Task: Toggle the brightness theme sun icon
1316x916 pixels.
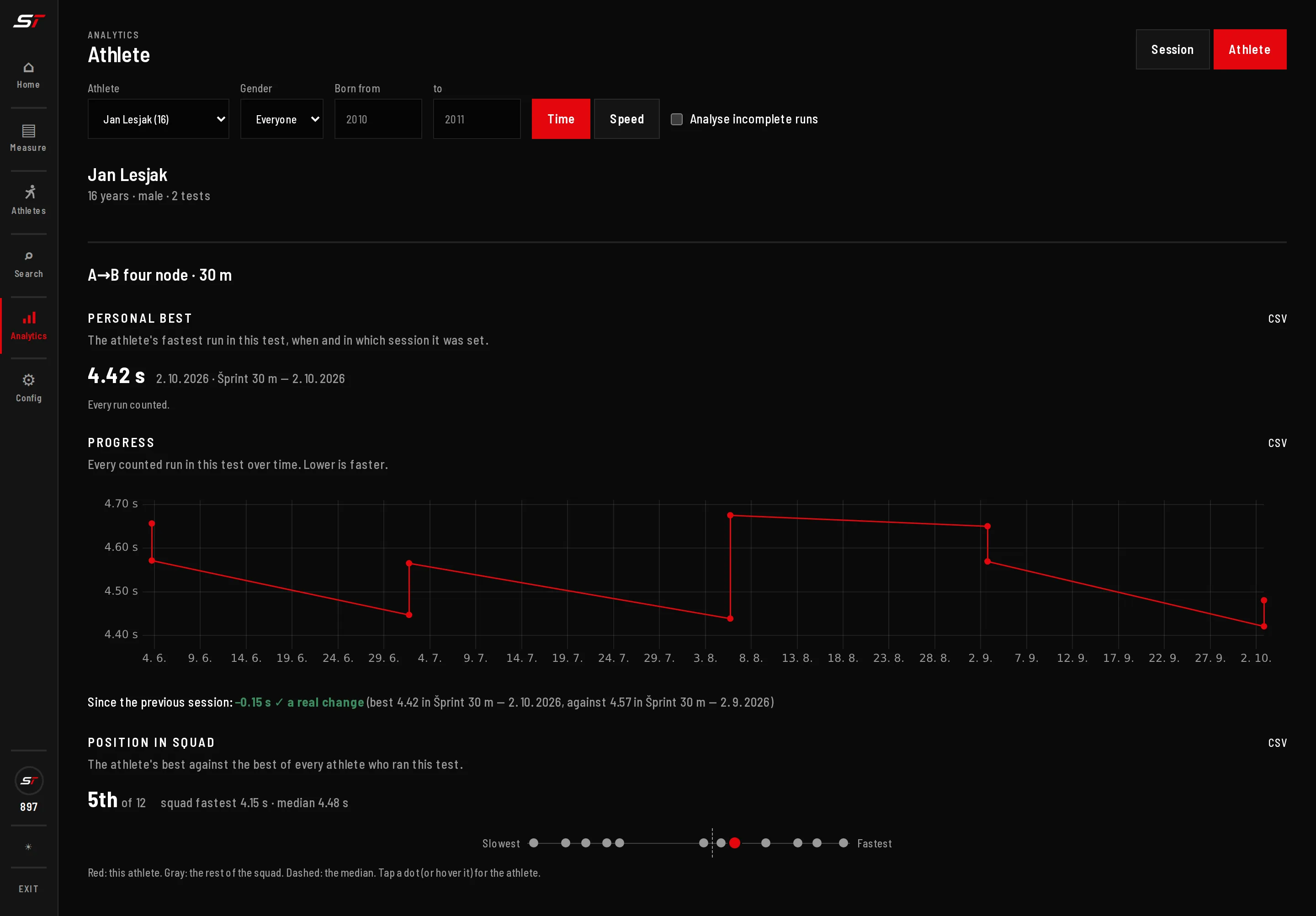Action: (x=28, y=847)
